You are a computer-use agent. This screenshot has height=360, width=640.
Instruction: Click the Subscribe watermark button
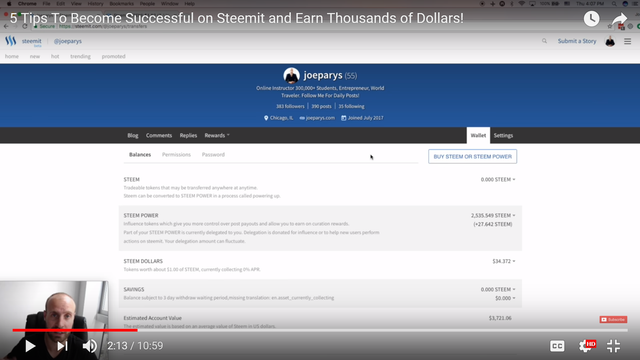pos(613,320)
